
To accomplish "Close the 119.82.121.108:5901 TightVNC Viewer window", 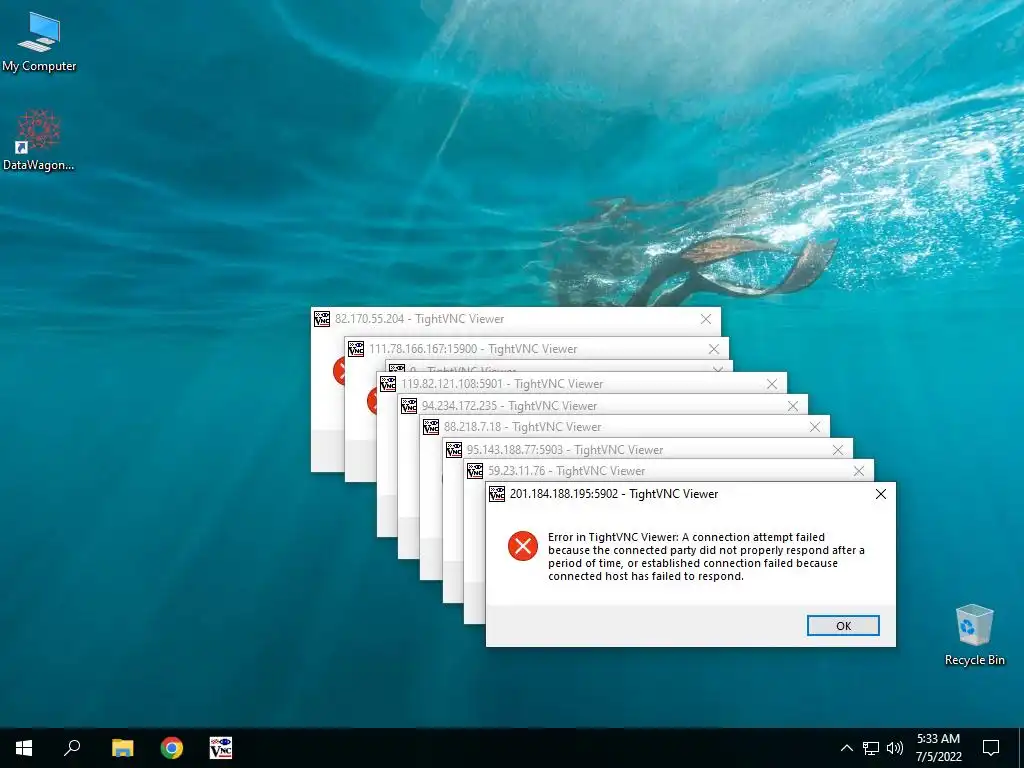I will (772, 384).
